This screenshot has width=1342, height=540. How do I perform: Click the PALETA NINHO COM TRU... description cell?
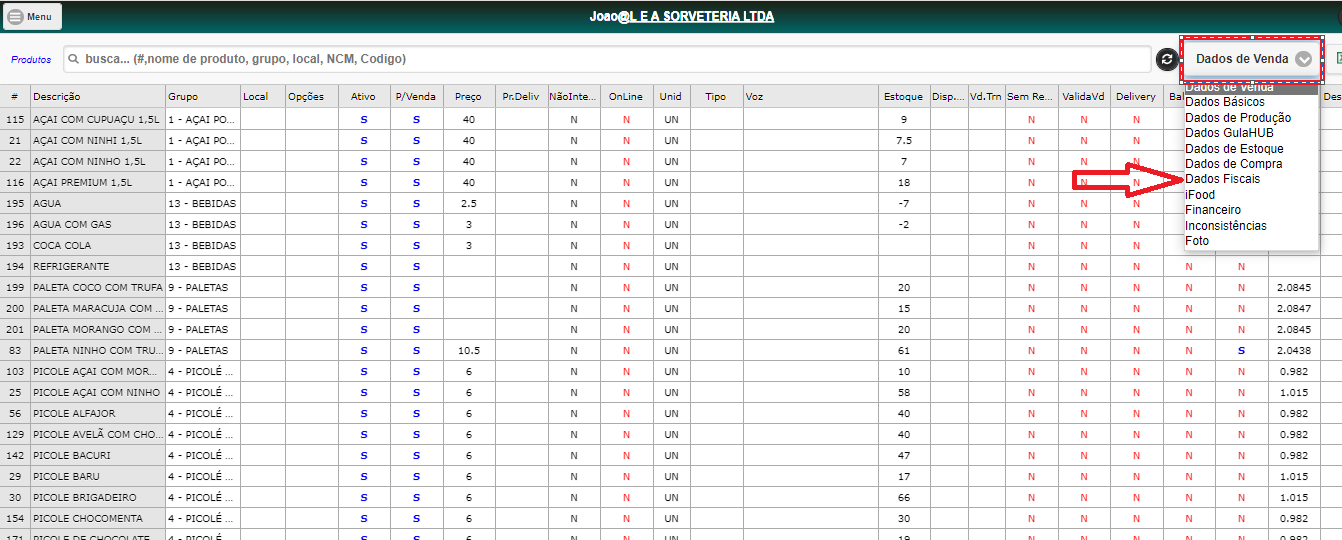[97, 351]
